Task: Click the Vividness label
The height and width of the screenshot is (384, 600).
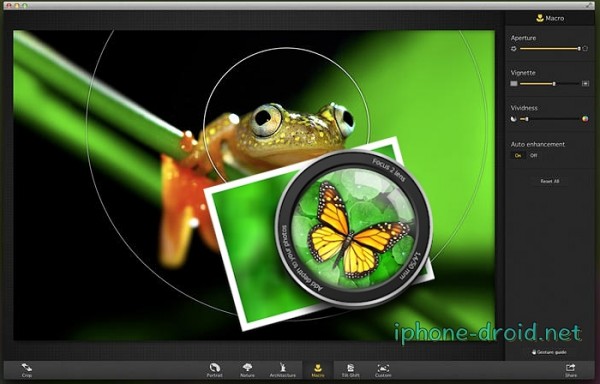Action: [x=524, y=108]
